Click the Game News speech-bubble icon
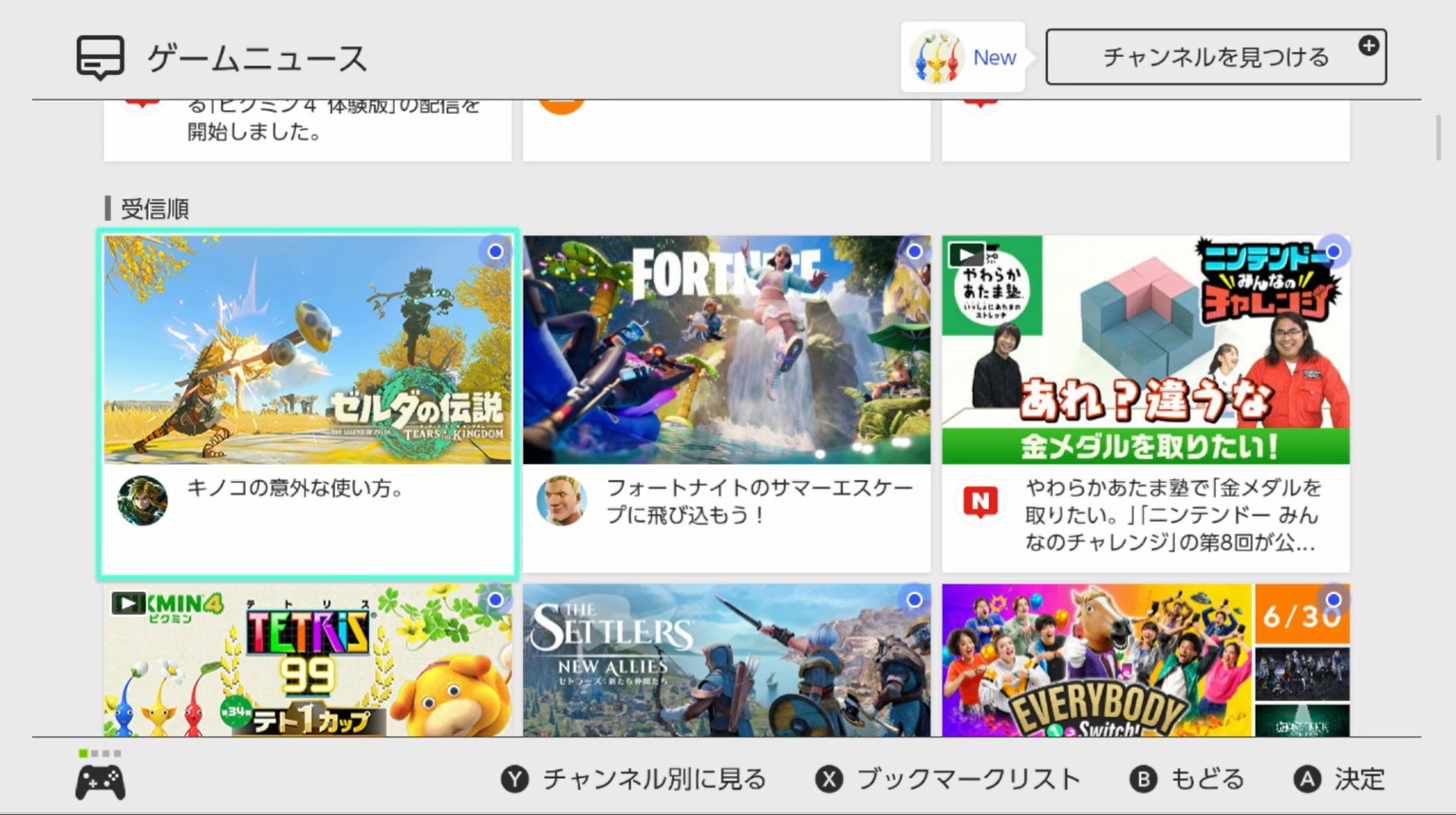1456x815 pixels. click(101, 58)
